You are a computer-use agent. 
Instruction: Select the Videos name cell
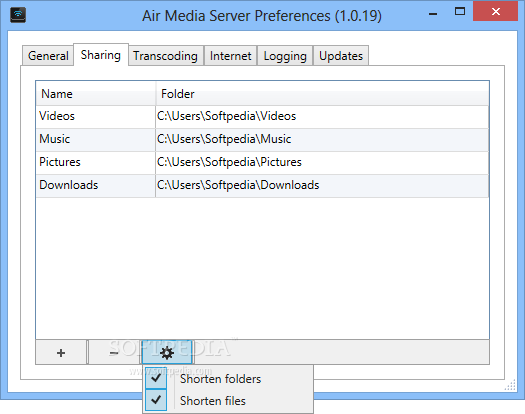96,116
